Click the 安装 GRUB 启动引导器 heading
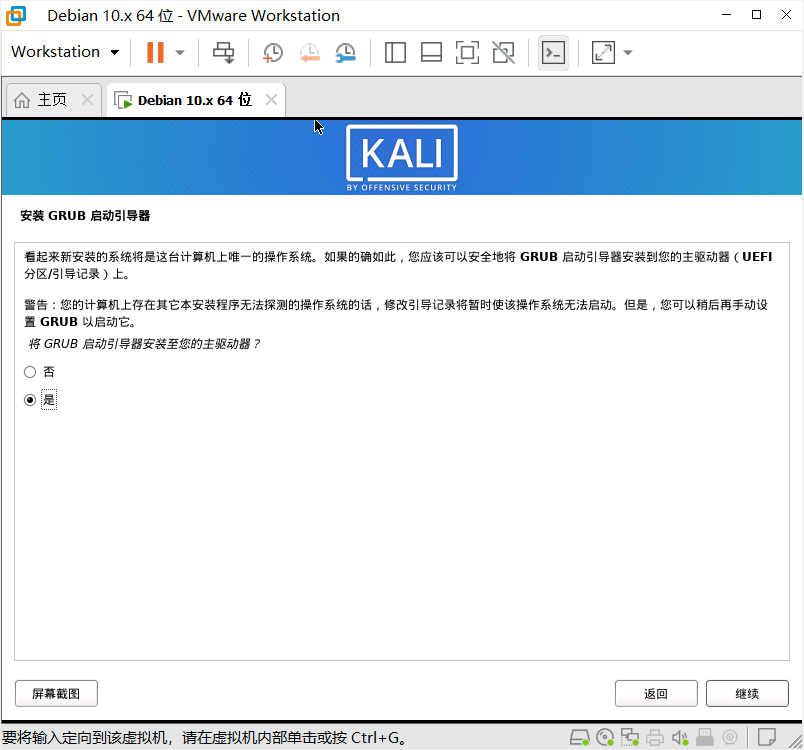Image resolution: width=804 pixels, height=750 pixels. tap(85, 216)
